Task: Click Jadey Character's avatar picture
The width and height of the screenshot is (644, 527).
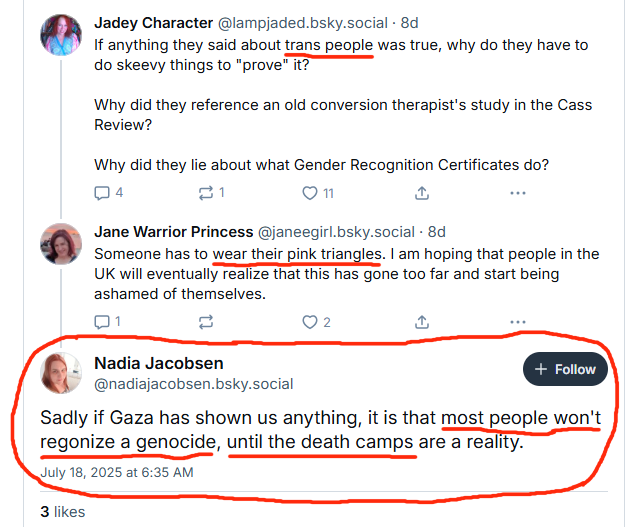Action: pos(60,33)
